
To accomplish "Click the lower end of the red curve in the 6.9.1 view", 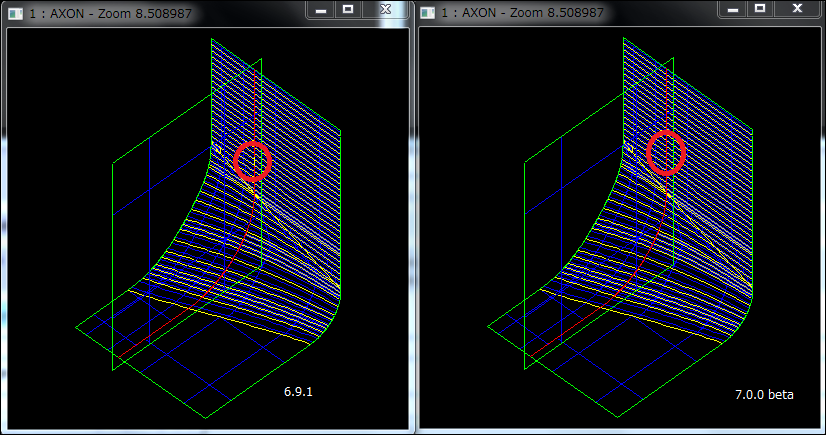I will click(118, 355).
